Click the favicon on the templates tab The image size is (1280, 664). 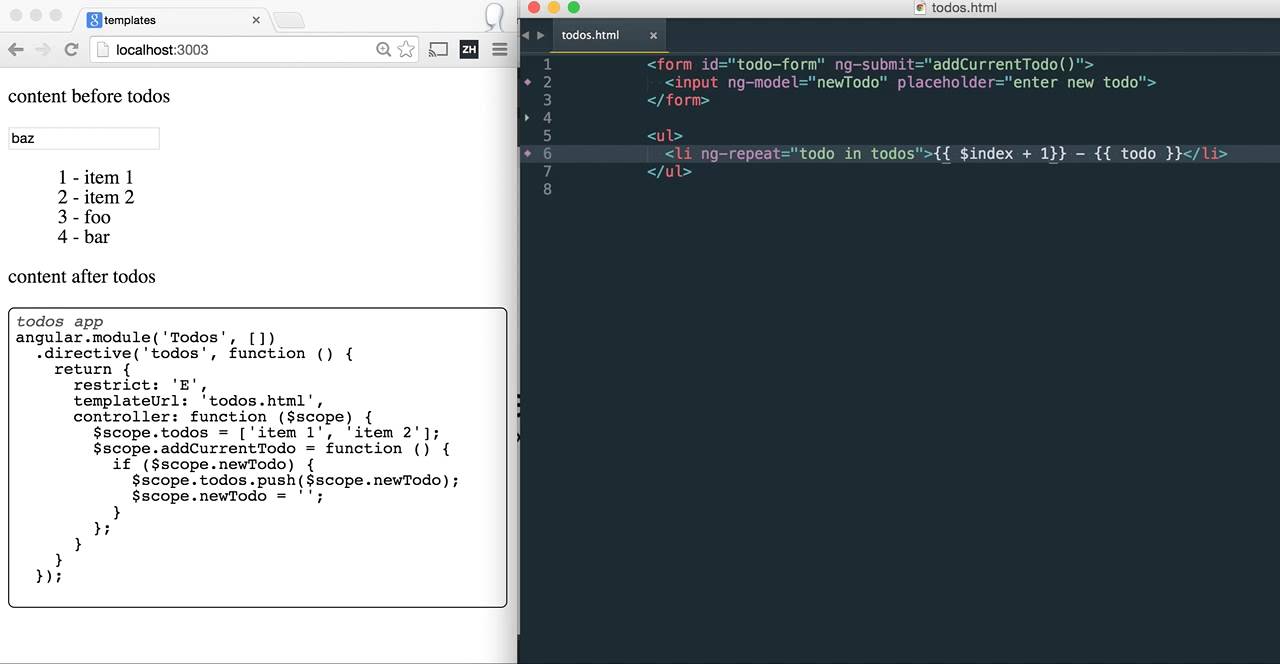[94, 20]
